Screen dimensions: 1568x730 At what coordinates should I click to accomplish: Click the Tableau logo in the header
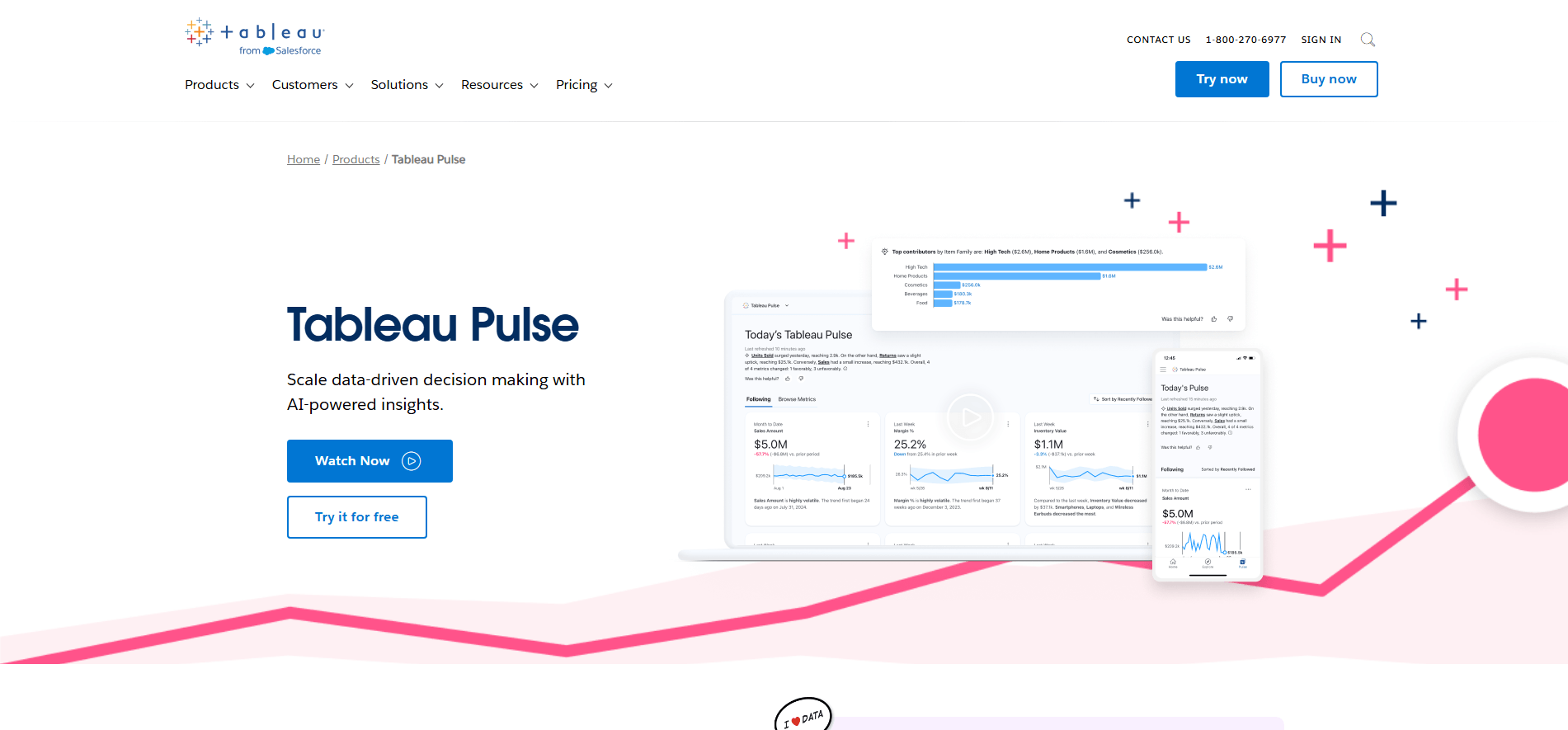point(254,37)
